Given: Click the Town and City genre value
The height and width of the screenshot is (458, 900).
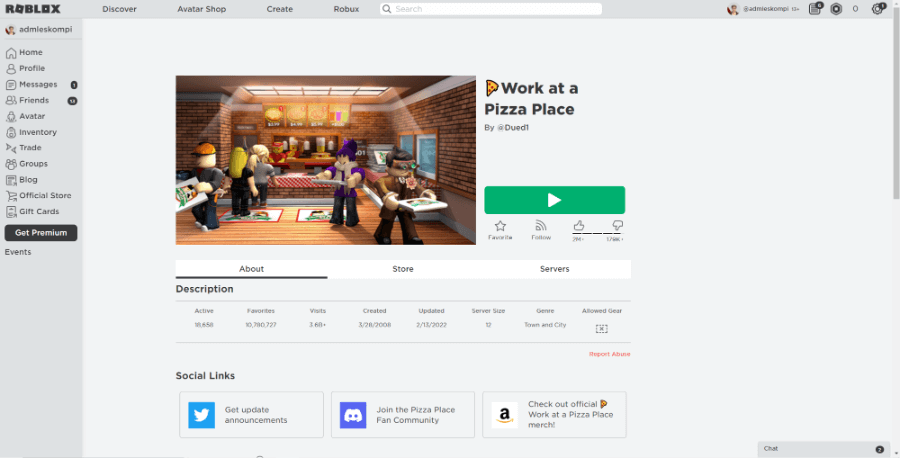Looking at the screenshot, I should coord(545,325).
